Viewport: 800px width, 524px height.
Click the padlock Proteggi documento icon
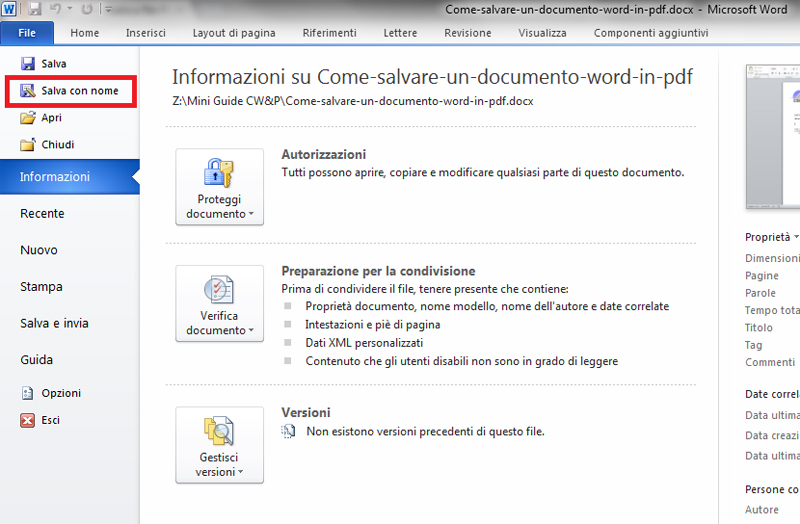click(x=219, y=172)
